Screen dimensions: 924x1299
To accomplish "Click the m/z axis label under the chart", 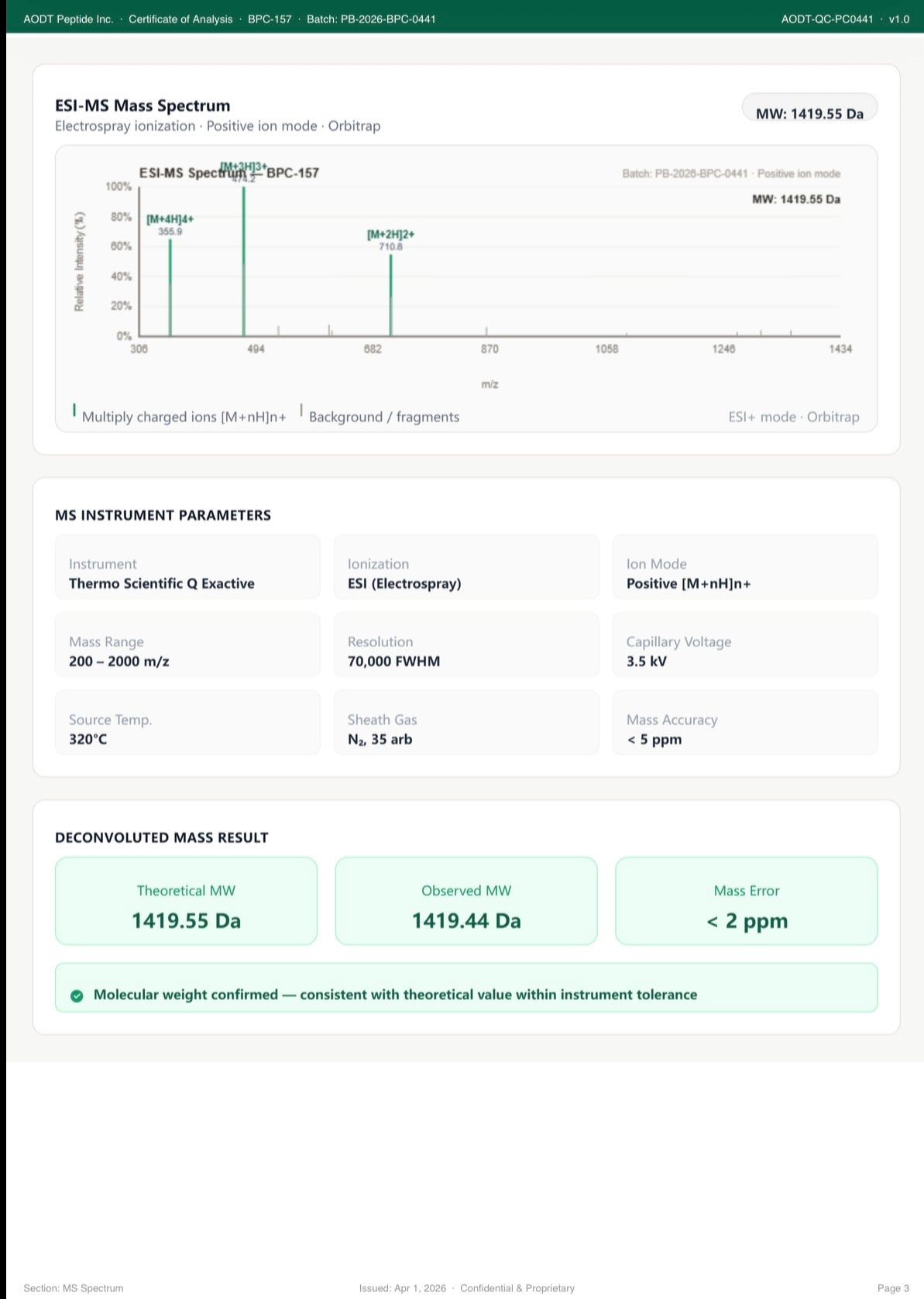I will (490, 384).
